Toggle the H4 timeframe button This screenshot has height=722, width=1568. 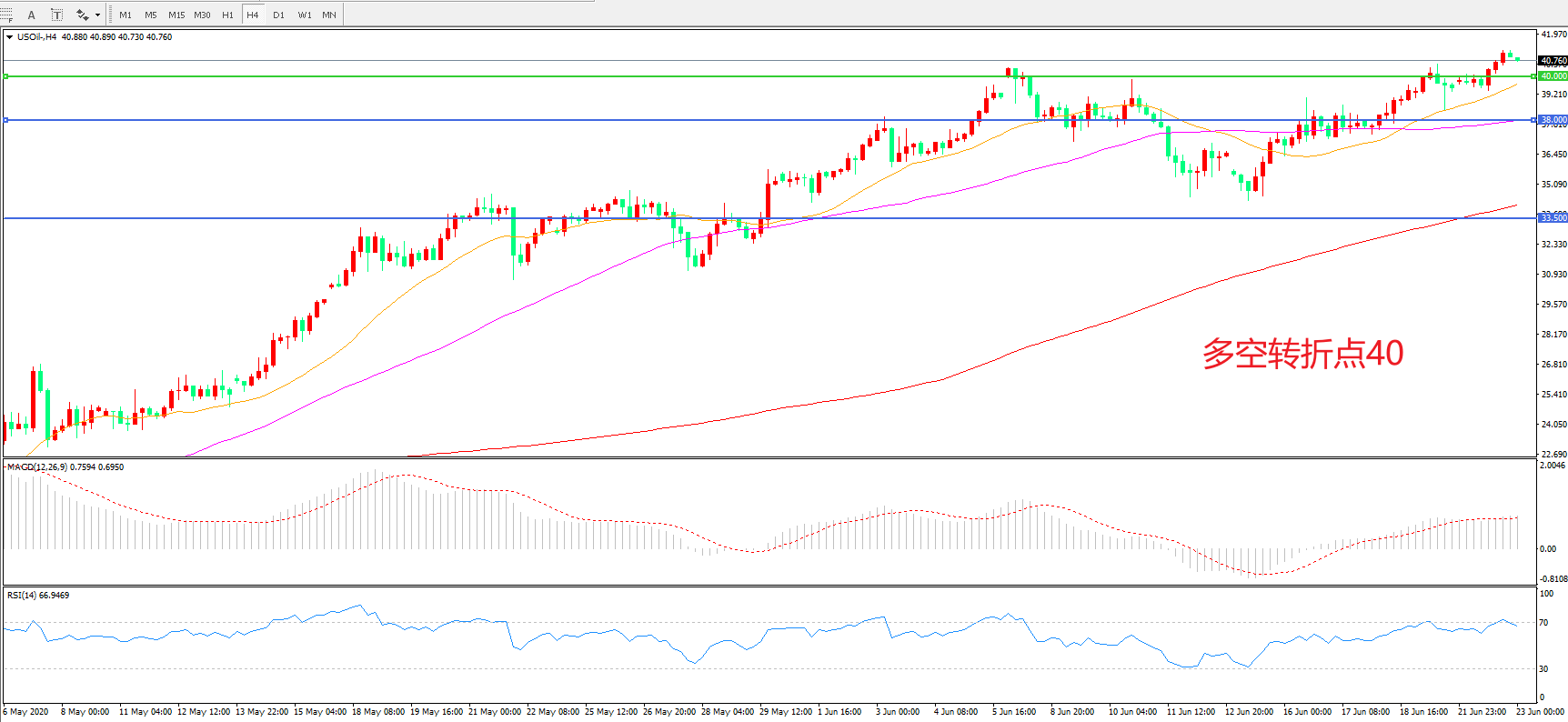tap(253, 15)
